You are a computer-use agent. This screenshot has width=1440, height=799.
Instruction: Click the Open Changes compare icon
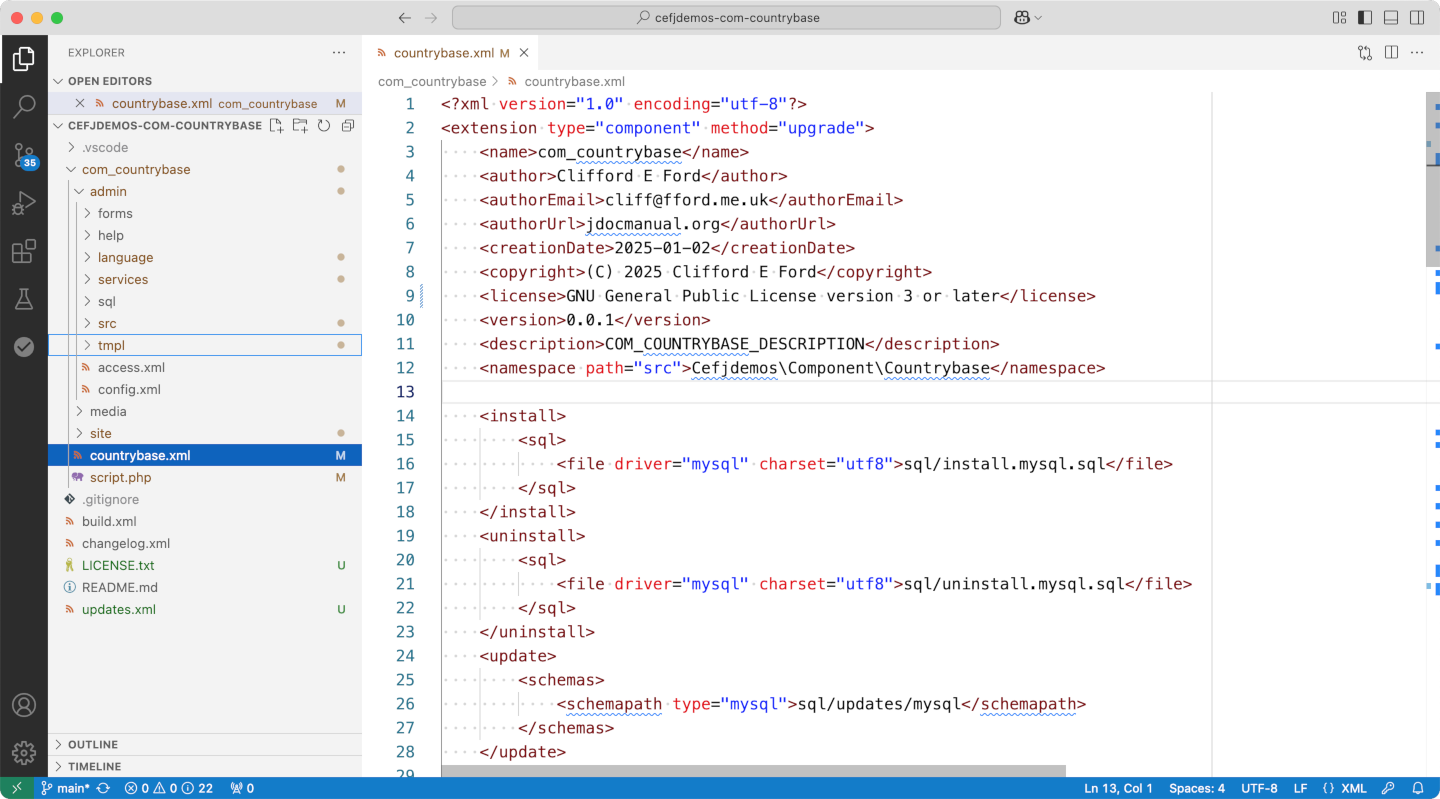pyautogui.click(x=1365, y=53)
